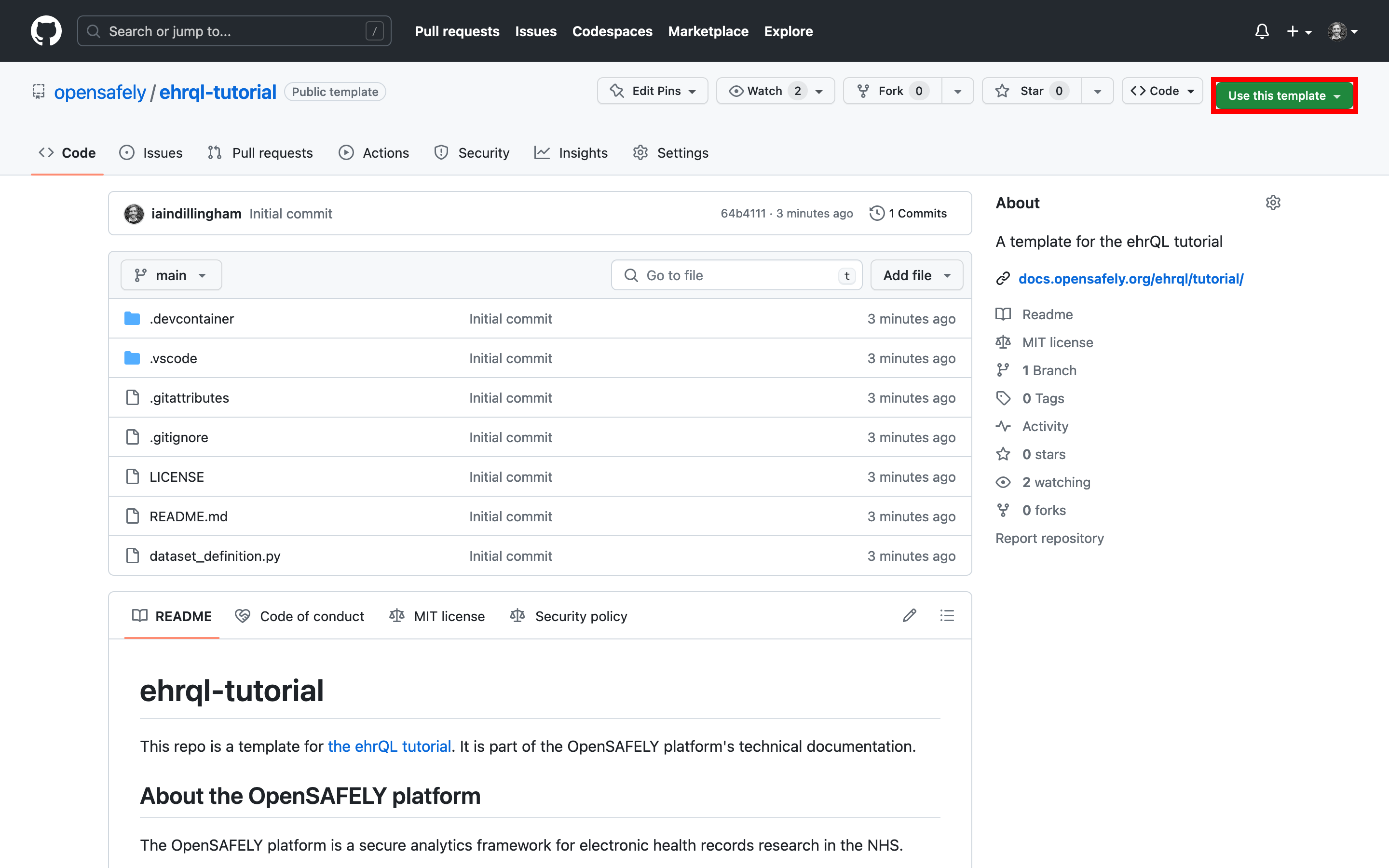Click the .gitattributes file icon
The width and height of the screenshot is (1389, 868).
click(x=132, y=397)
